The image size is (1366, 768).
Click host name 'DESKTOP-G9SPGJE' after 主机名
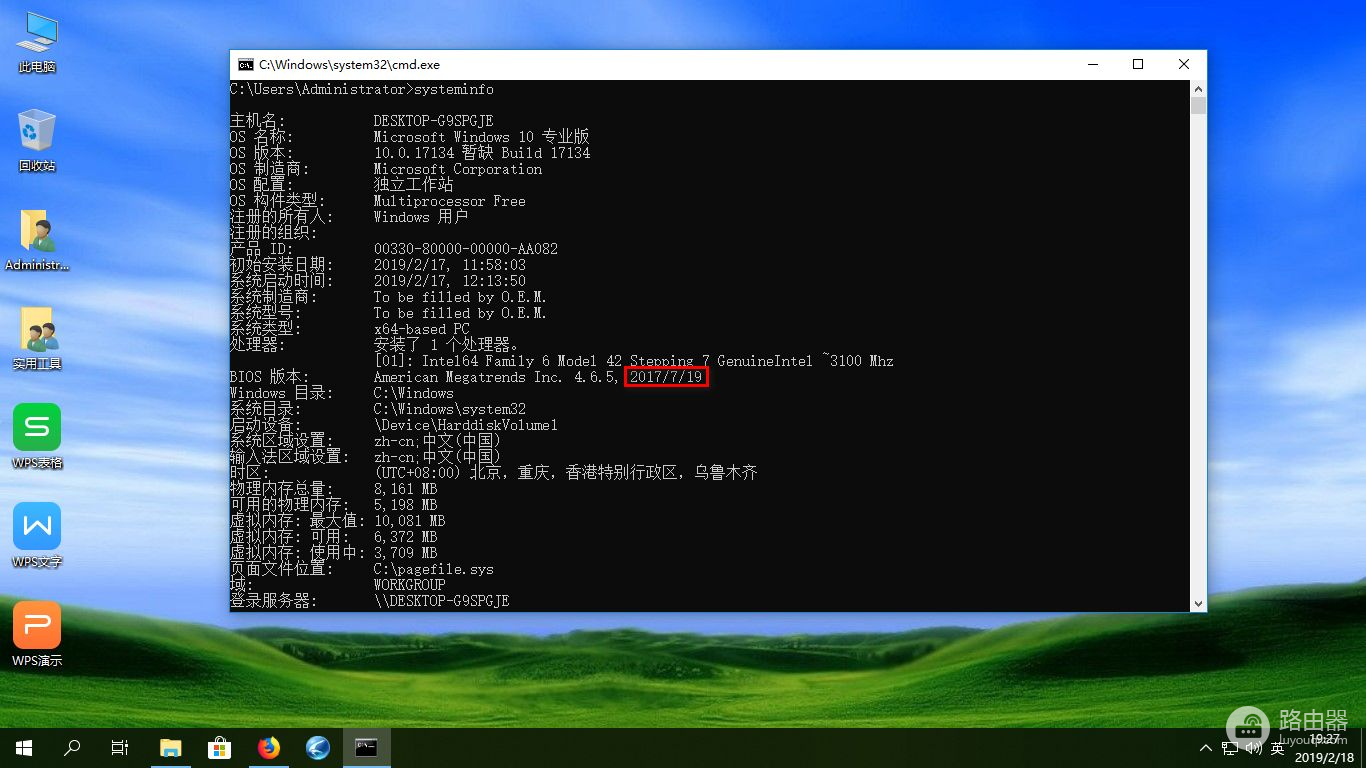(x=433, y=121)
